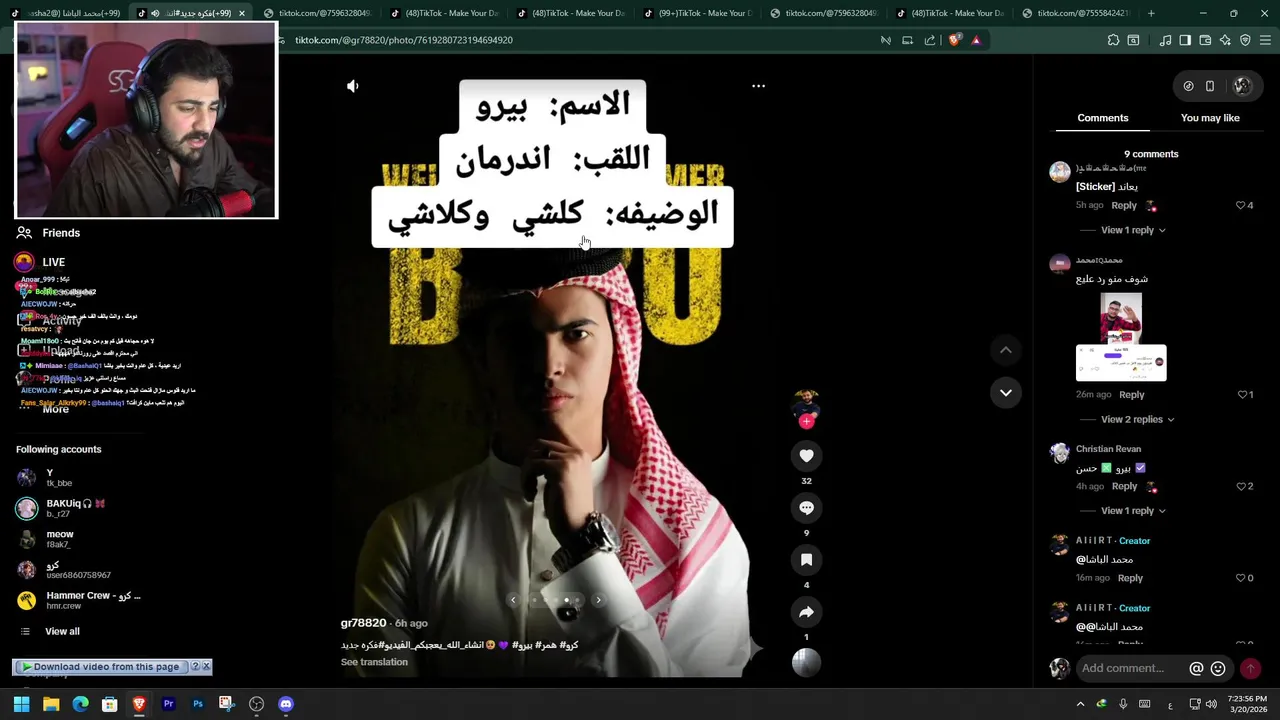This screenshot has height=720, width=1280.
Task: Share this page from the address bar
Action: pyautogui.click(x=930, y=40)
